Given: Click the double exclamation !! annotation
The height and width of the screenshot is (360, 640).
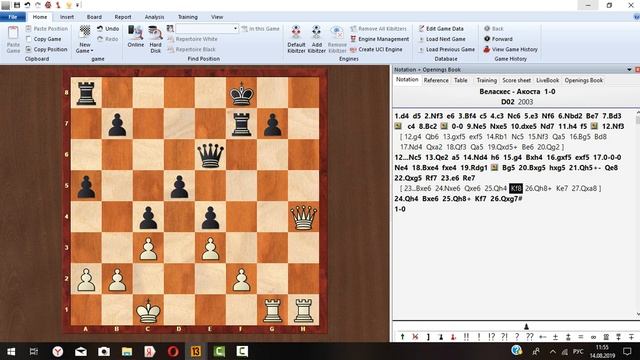Looking at the screenshot, I should pyautogui.click(x=466, y=337).
